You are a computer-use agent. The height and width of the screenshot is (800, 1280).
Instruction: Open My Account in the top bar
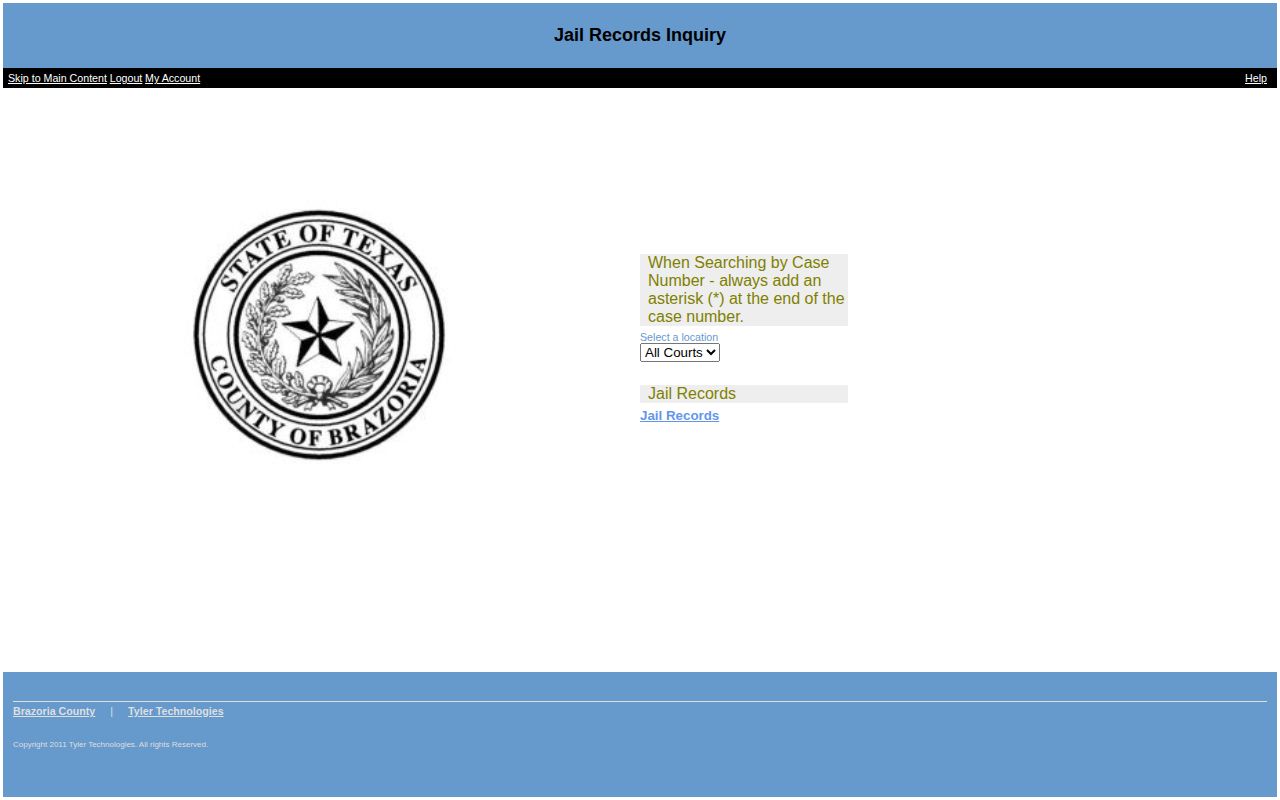(x=172, y=78)
